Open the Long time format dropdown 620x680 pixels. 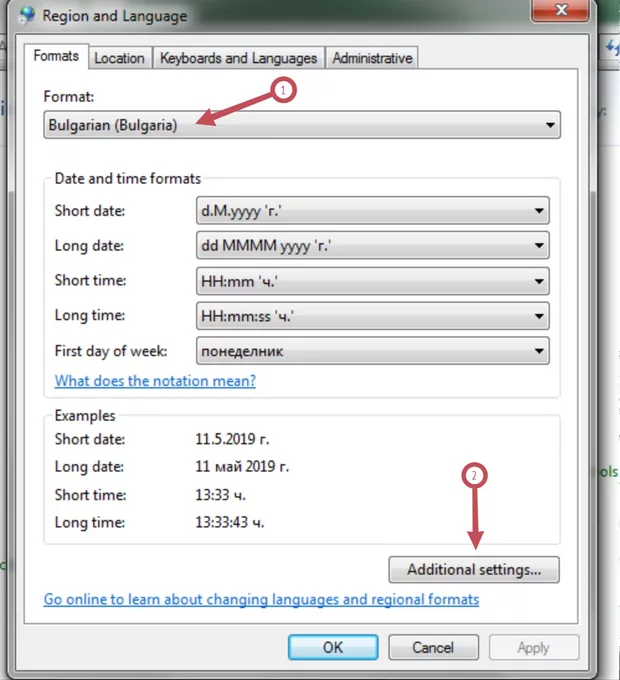(372, 316)
